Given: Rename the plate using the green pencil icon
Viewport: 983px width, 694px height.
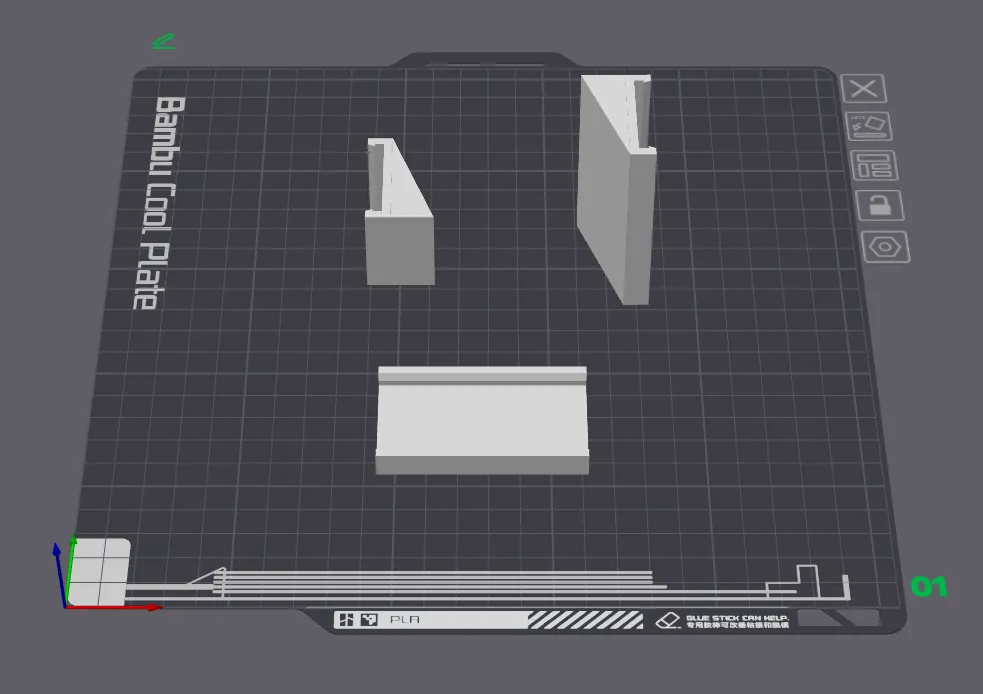Looking at the screenshot, I should (x=163, y=41).
